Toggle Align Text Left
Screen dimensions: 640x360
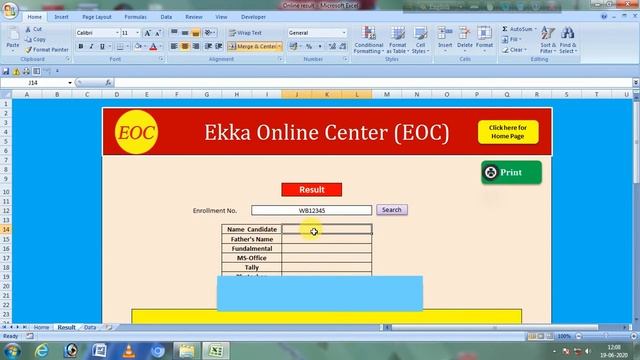pos(174,47)
